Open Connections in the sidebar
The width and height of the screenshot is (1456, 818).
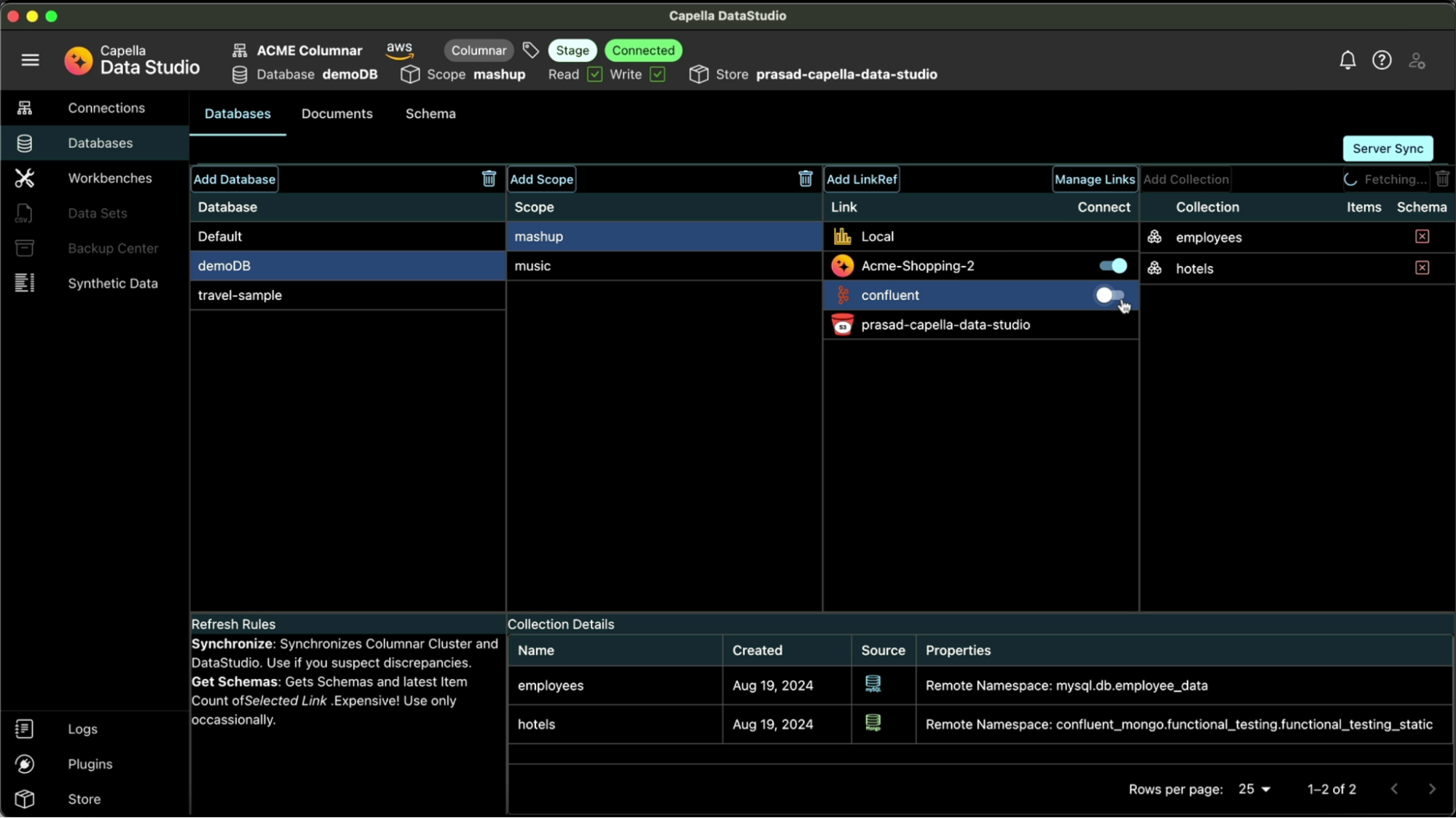click(x=95, y=108)
